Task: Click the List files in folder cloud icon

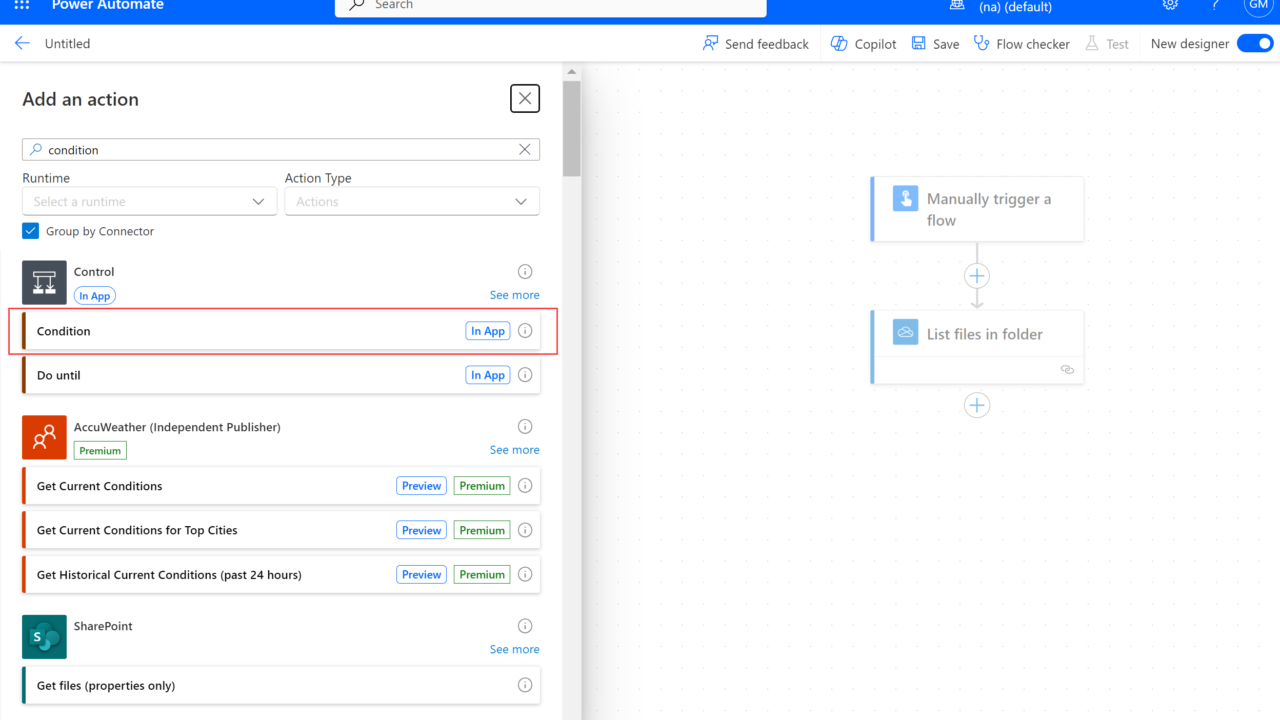Action: pos(905,333)
